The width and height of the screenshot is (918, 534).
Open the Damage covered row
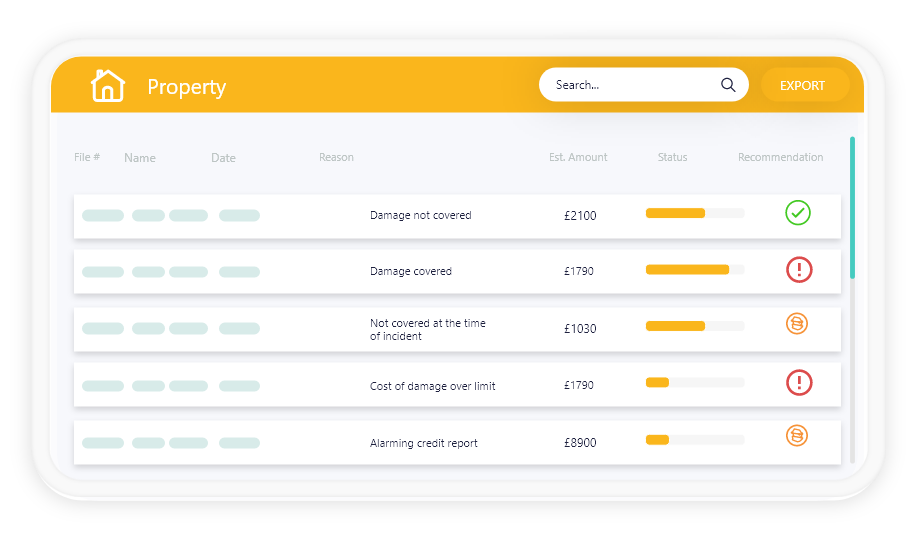tap(457, 271)
